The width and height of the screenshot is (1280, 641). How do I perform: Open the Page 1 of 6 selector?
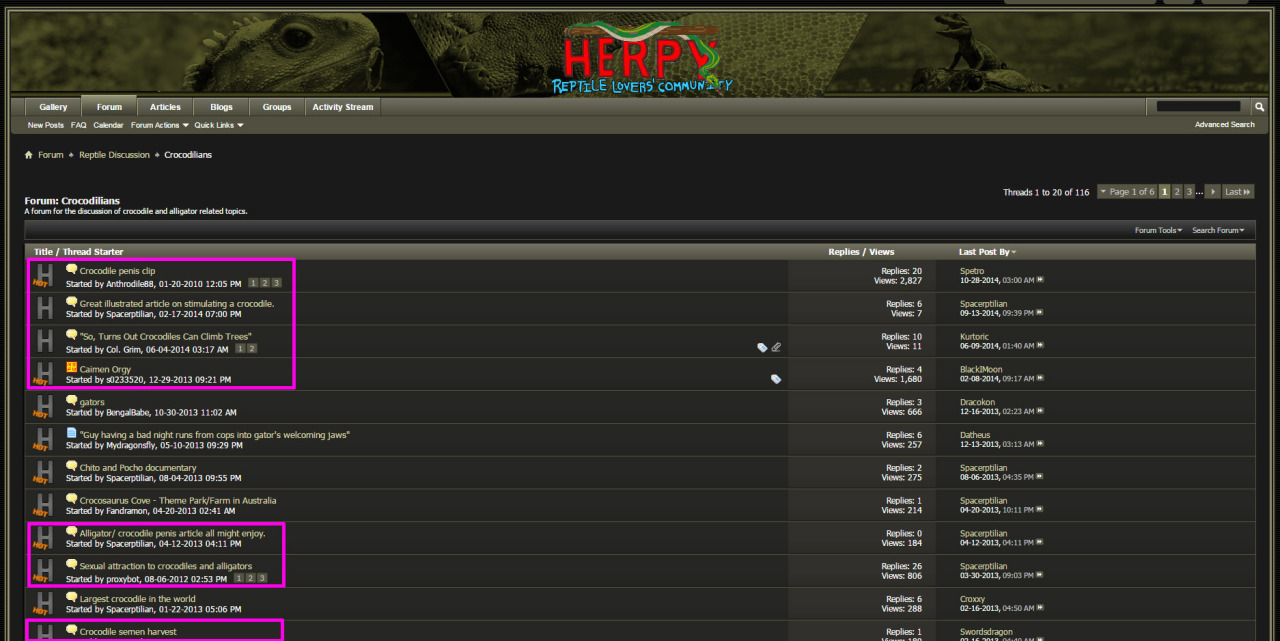pos(1127,192)
